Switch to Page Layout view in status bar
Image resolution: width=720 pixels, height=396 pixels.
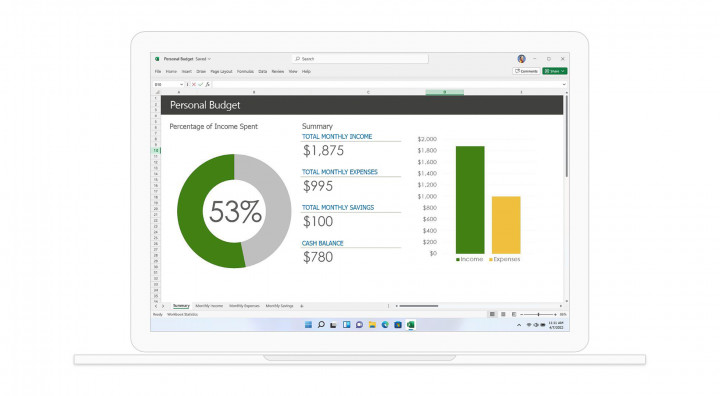click(503, 314)
